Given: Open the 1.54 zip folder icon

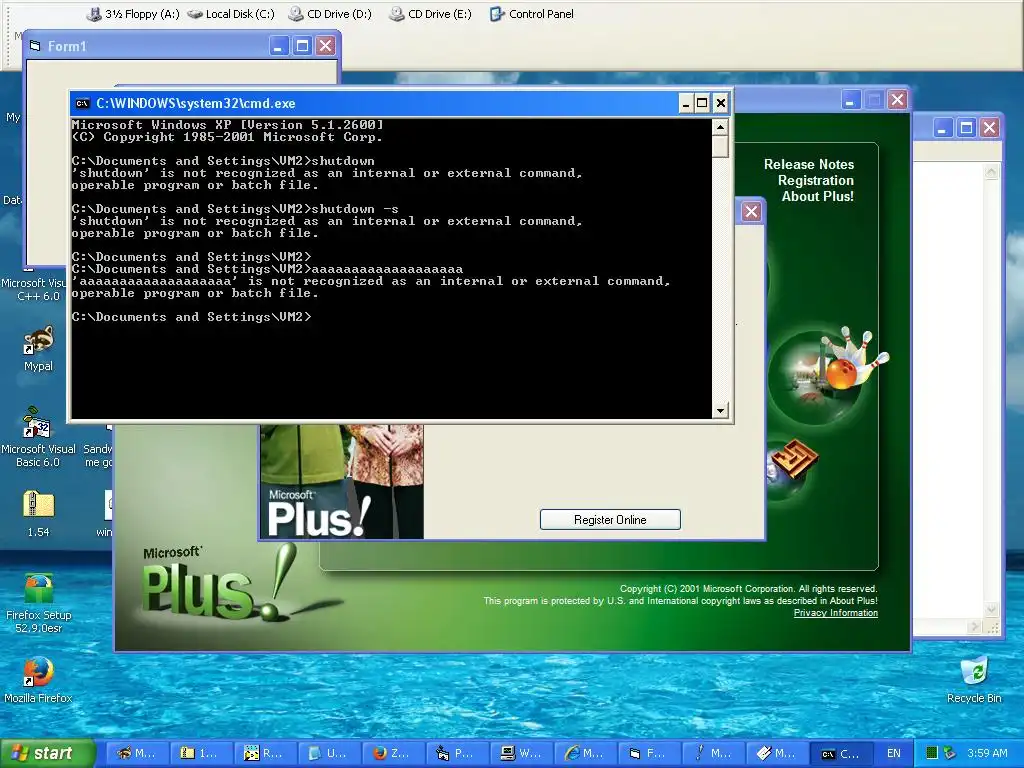Looking at the screenshot, I should [39, 513].
